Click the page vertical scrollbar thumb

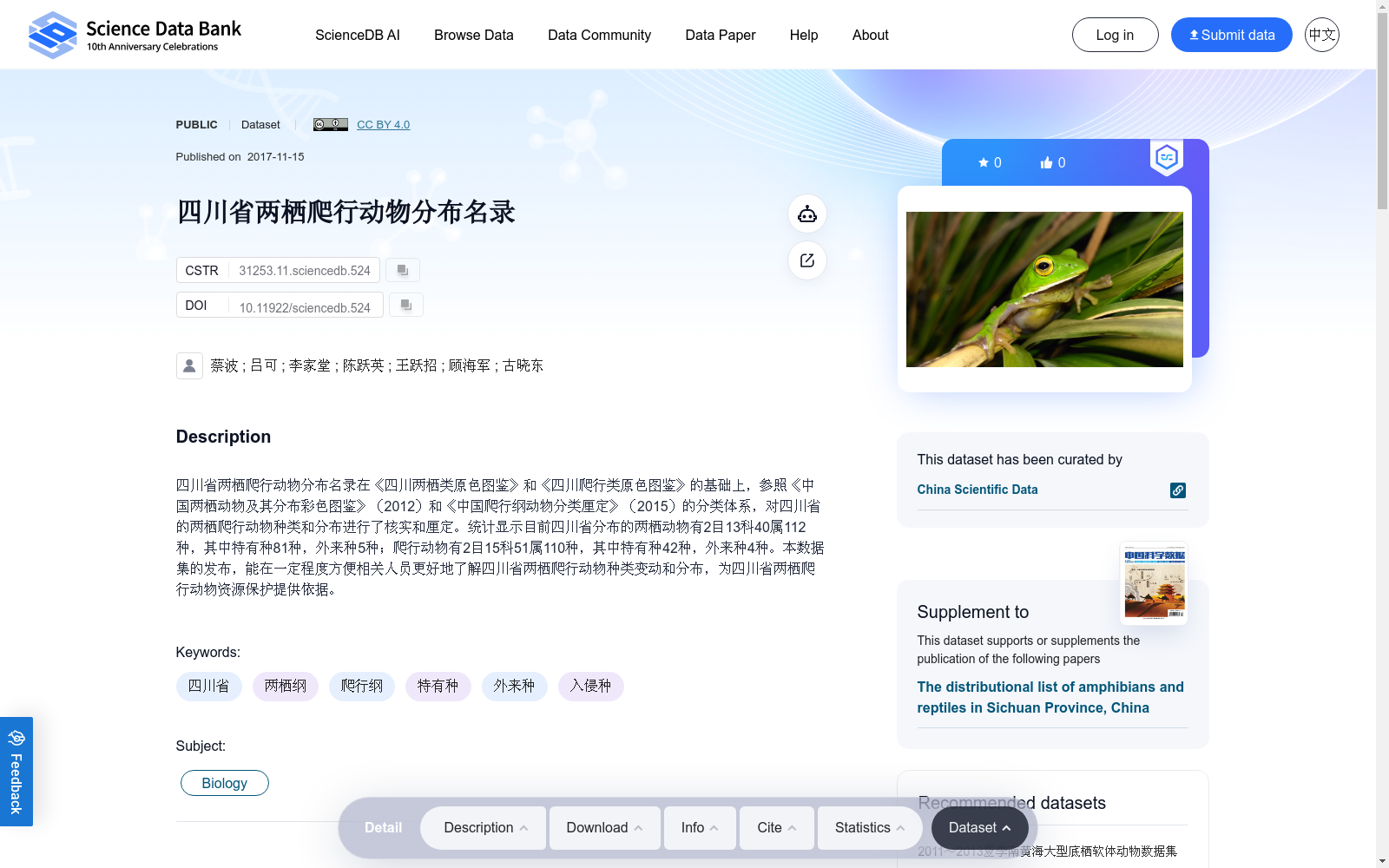tap(1382, 111)
